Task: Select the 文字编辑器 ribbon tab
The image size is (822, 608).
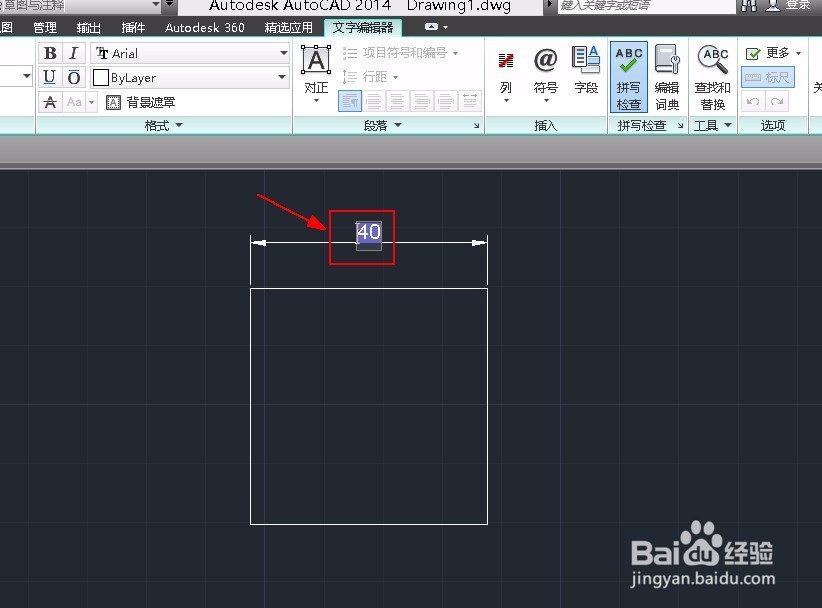Action: click(363, 27)
